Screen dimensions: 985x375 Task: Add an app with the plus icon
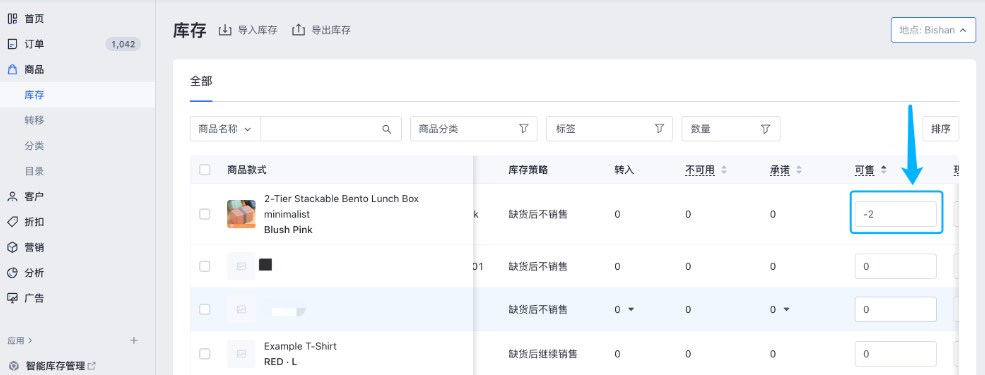pyautogui.click(x=133, y=340)
